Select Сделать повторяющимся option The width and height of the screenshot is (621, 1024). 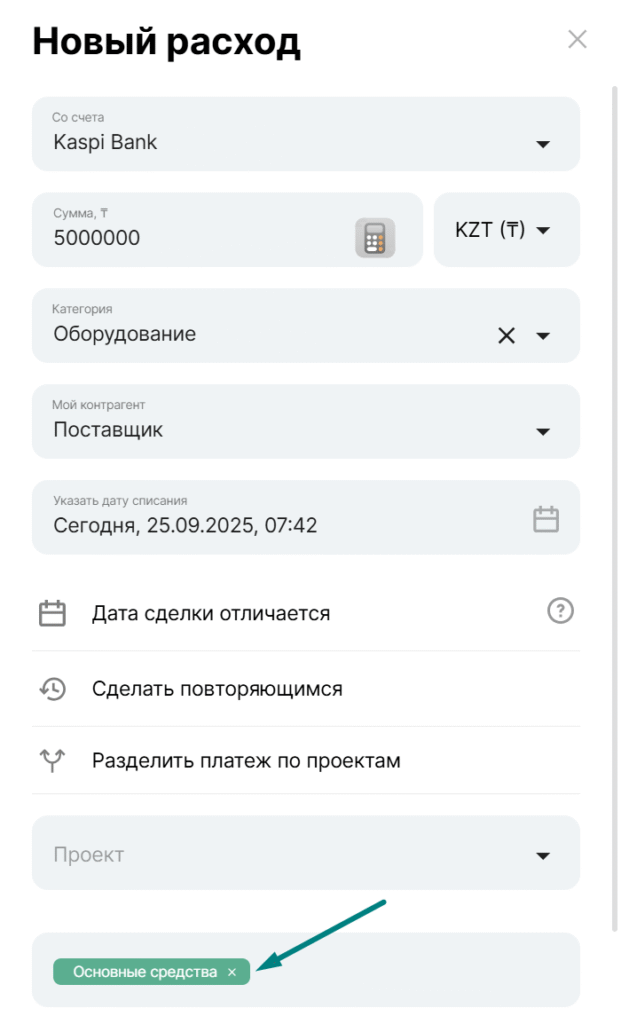[x=217, y=688]
